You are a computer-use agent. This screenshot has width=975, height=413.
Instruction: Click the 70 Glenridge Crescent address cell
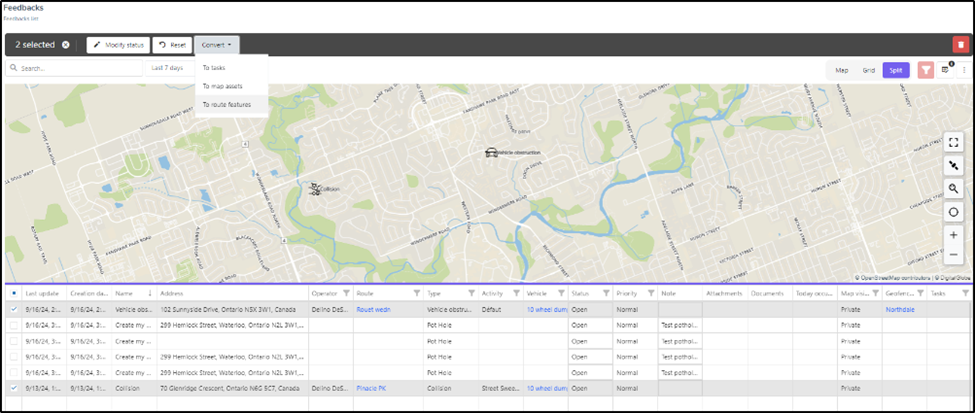[233, 388]
